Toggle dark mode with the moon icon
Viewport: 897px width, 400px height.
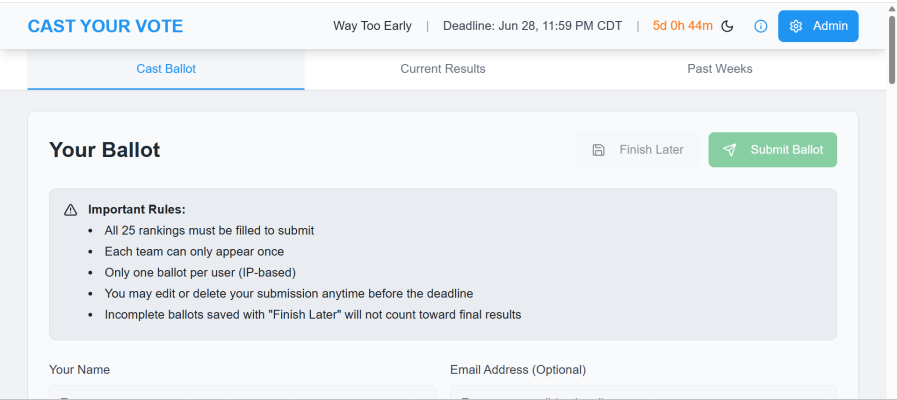tap(727, 26)
